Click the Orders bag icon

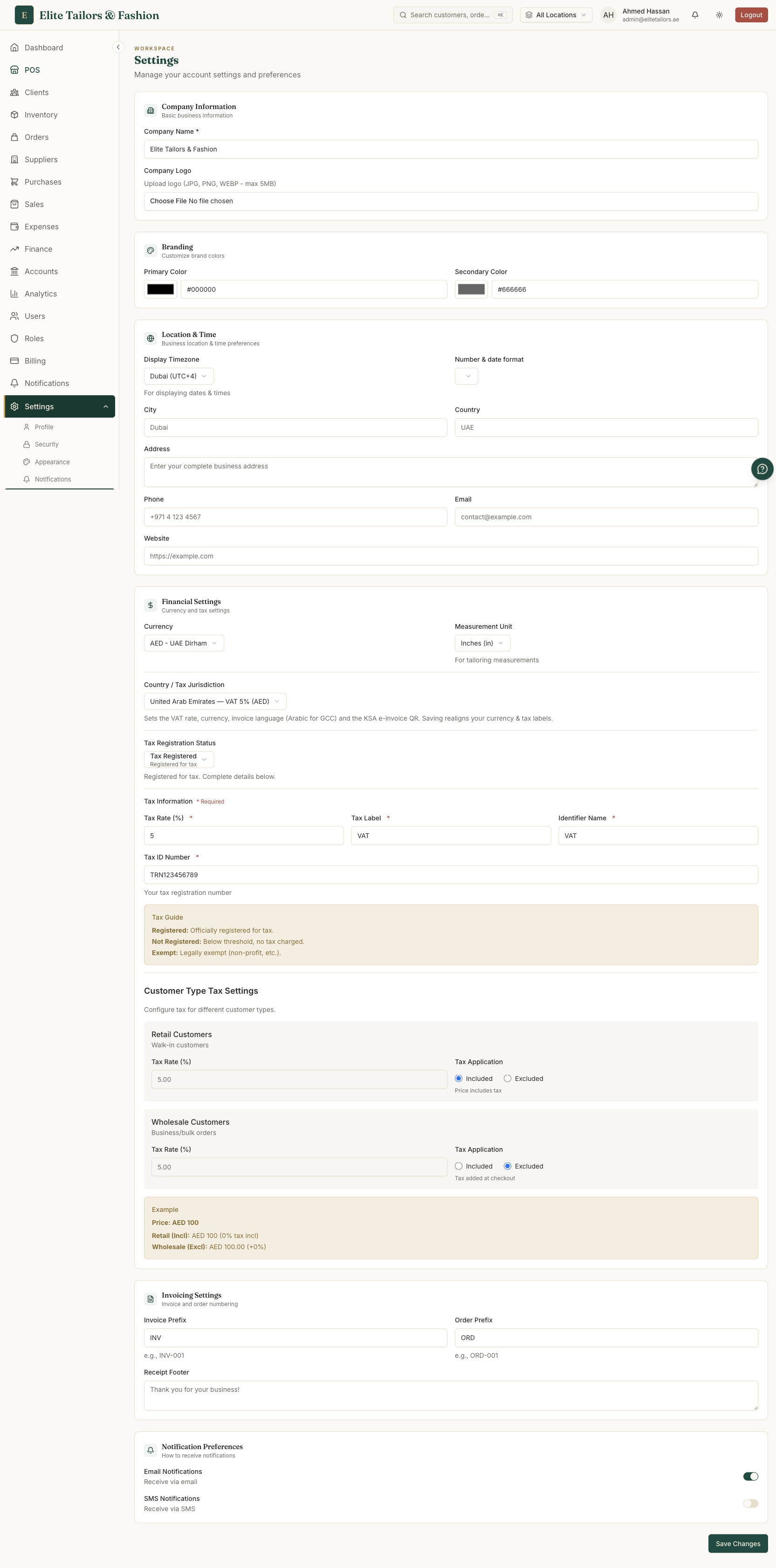(14, 137)
